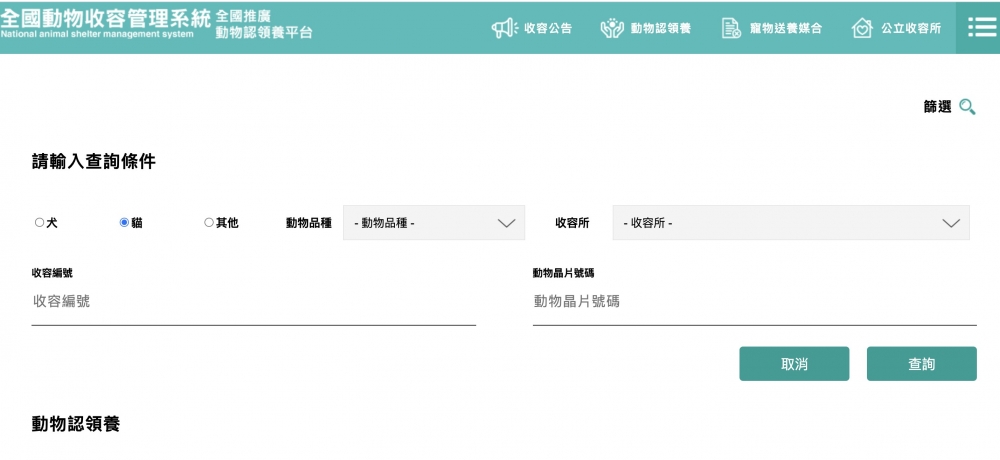Click the 全國推廣 動物認領養平台 subtitle

point(264,25)
